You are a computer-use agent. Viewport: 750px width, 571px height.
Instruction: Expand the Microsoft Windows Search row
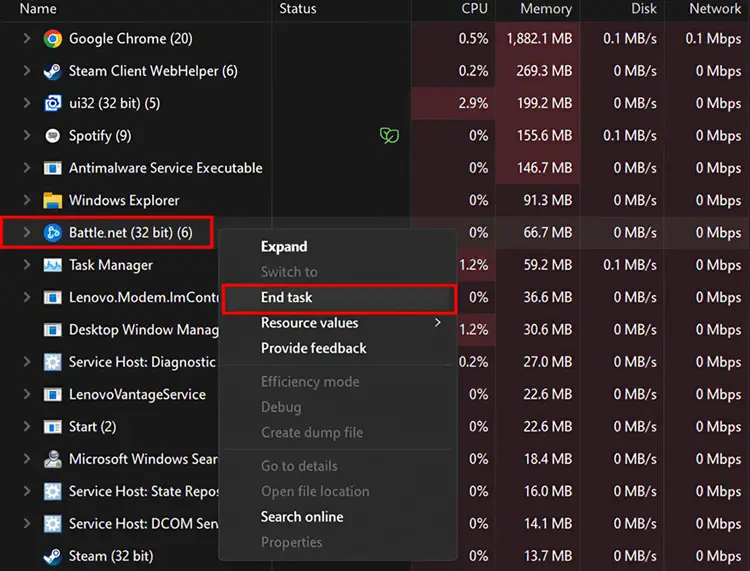coord(27,459)
